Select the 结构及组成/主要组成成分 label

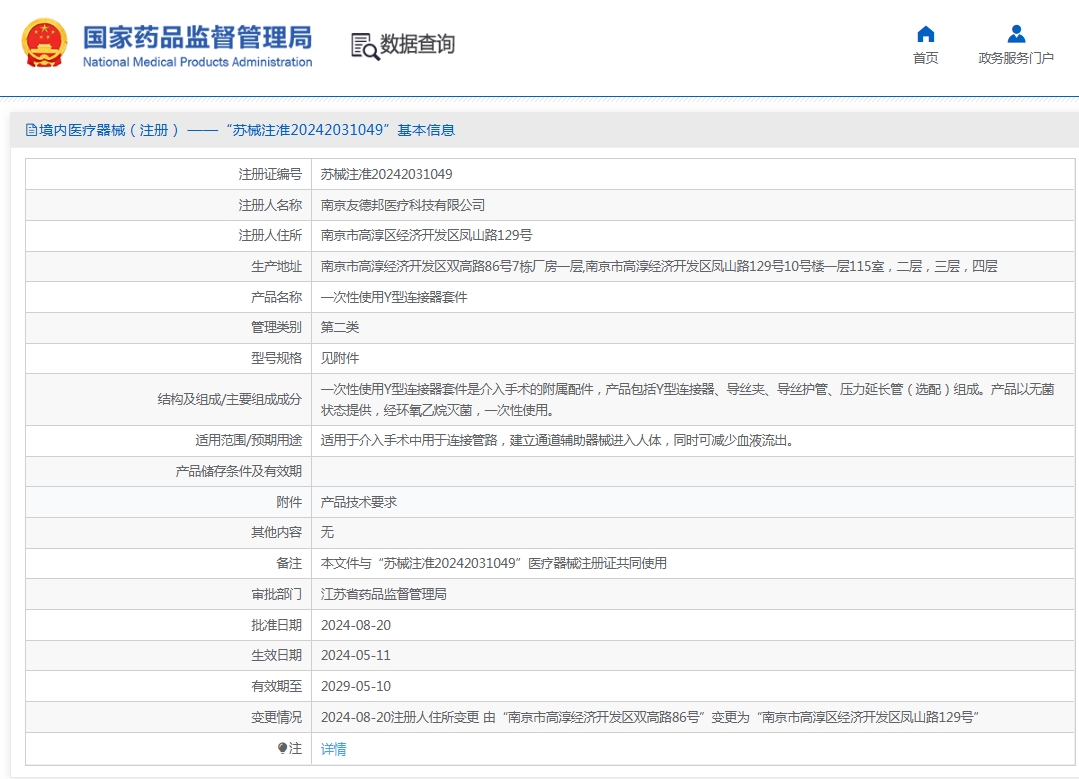tap(230, 399)
